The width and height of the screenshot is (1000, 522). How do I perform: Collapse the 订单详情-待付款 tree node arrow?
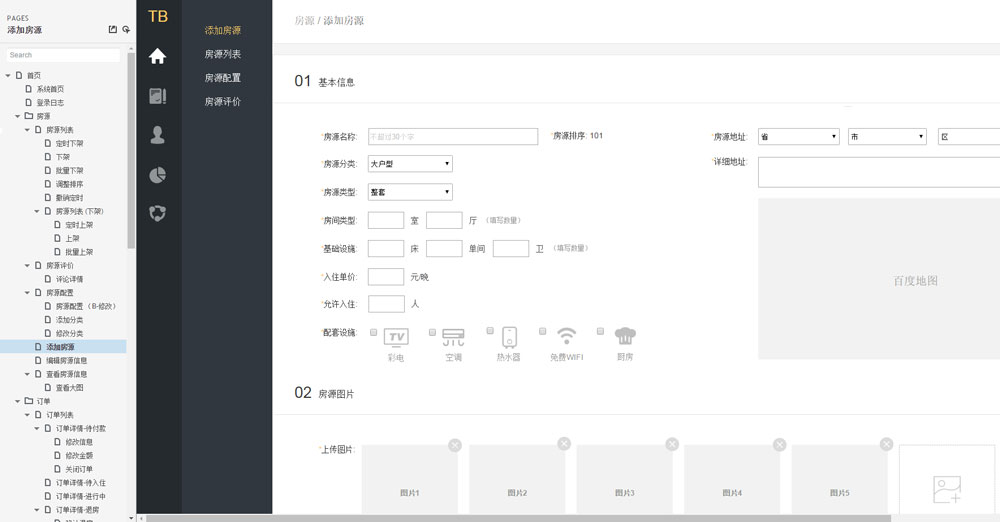36,428
